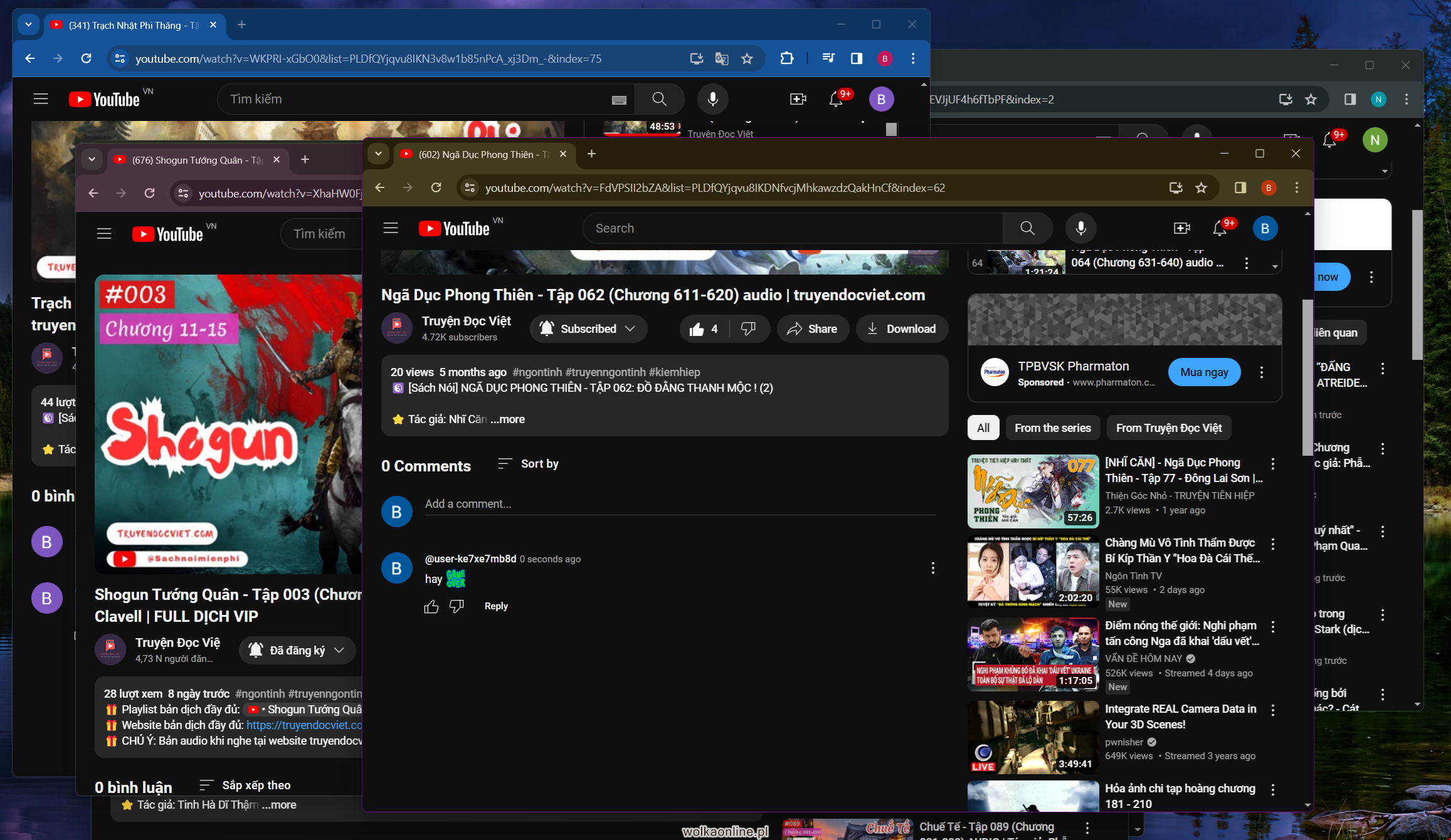Open site info icon in front window address bar
Image resolution: width=1451 pixels, height=840 pixels.
[470, 187]
